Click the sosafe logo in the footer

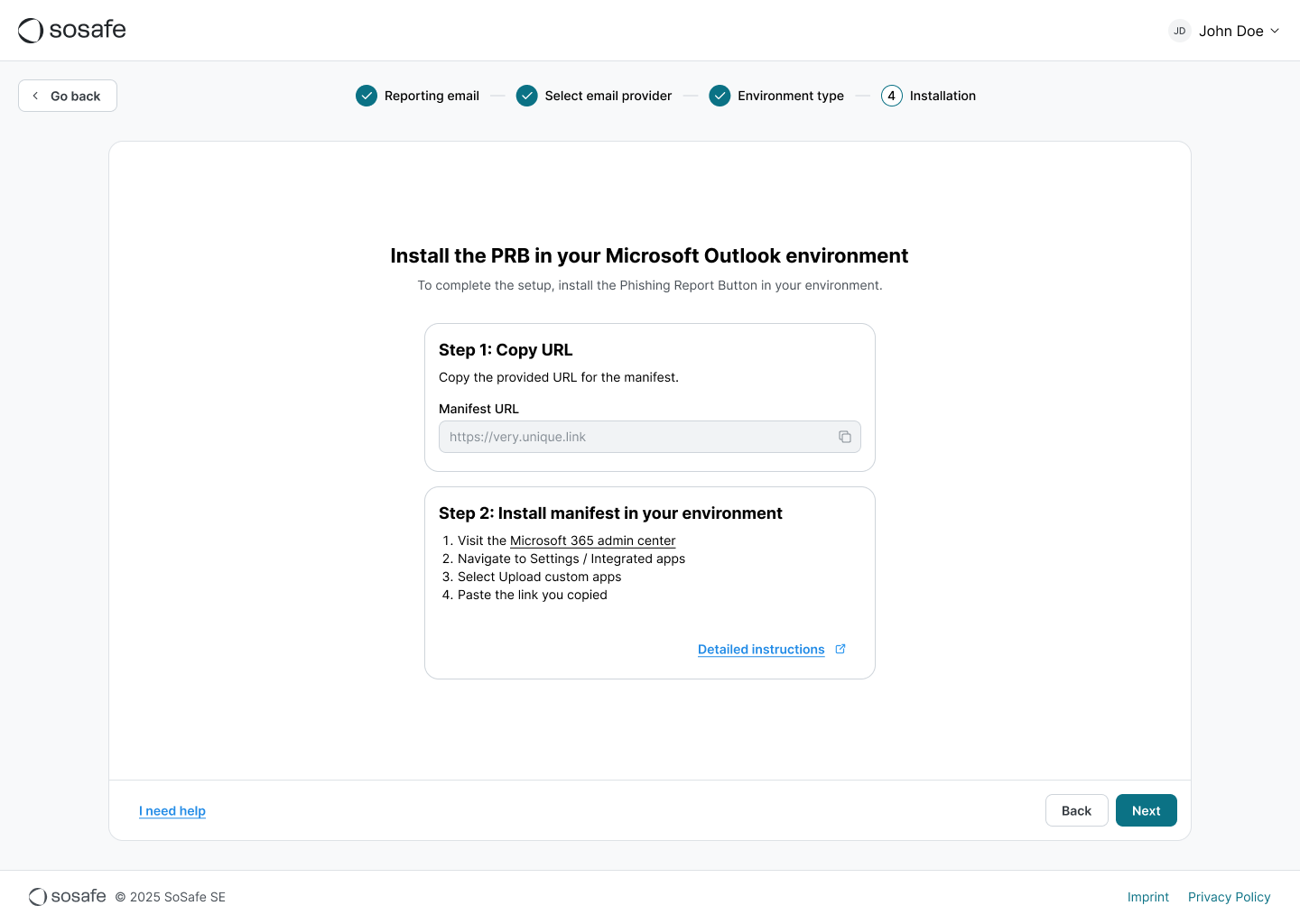(66, 896)
